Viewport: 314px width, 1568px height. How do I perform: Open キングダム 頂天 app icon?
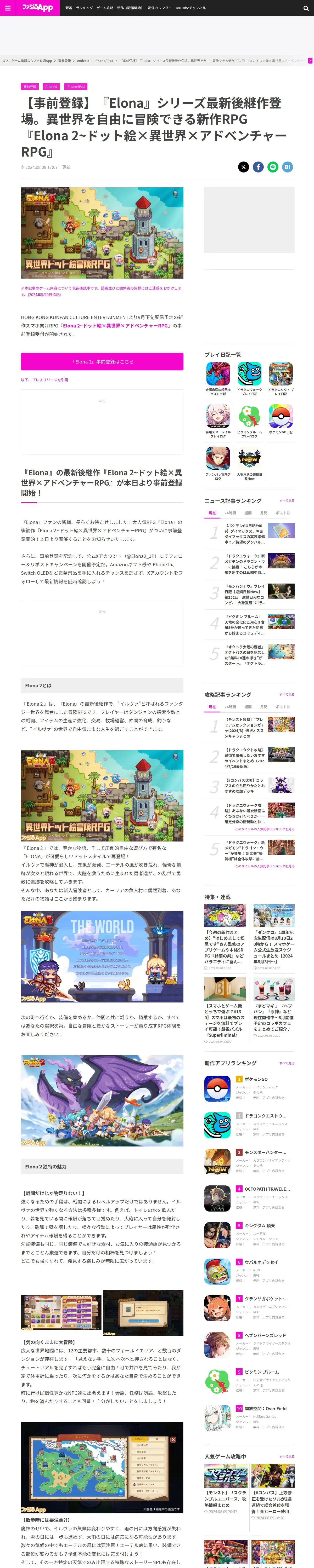click(217, 1235)
